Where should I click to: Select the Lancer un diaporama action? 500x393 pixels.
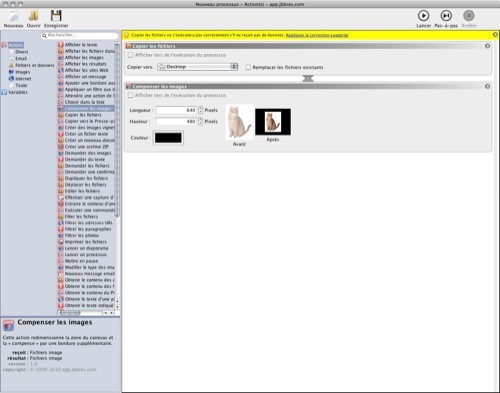pos(86,248)
